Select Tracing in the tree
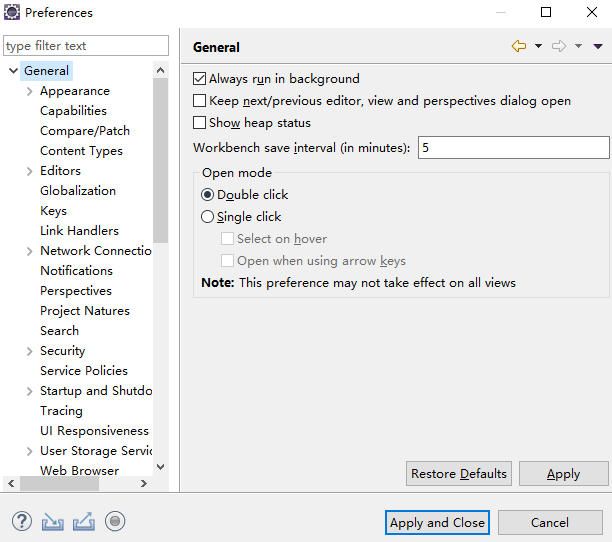This screenshot has height=542, width=612. click(61, 411)
